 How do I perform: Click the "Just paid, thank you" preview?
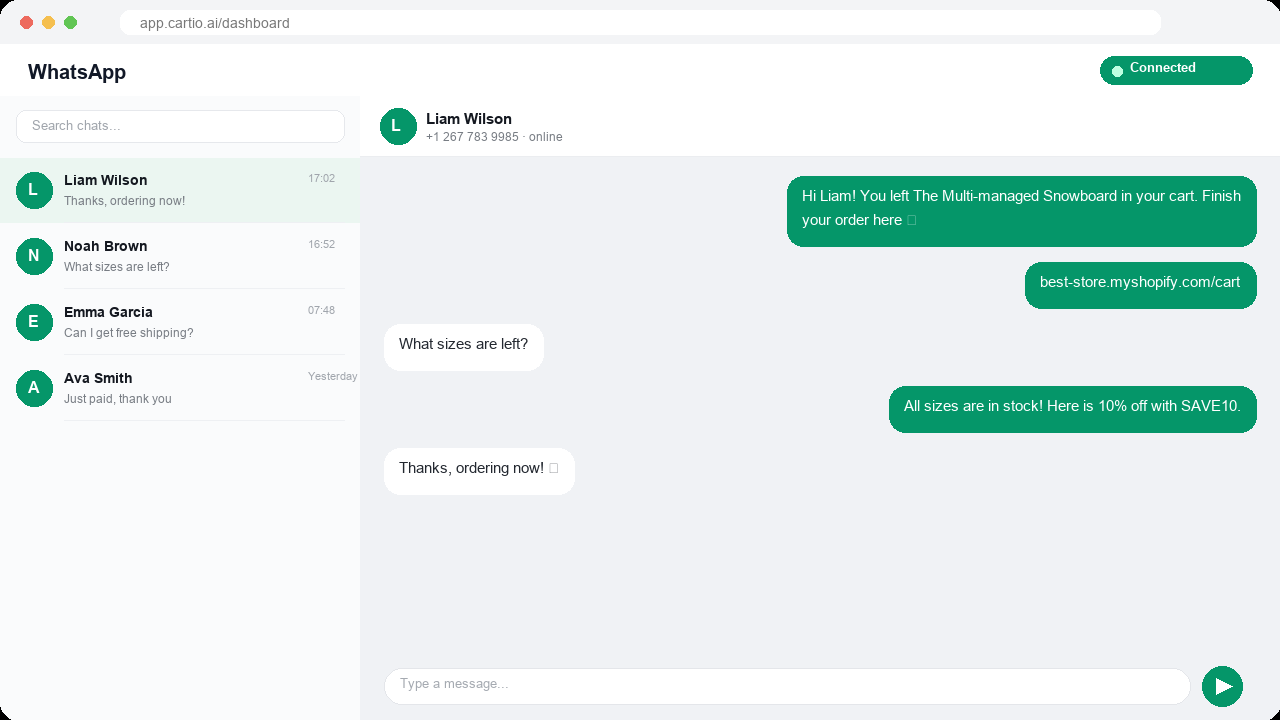[x=118, y=399]
